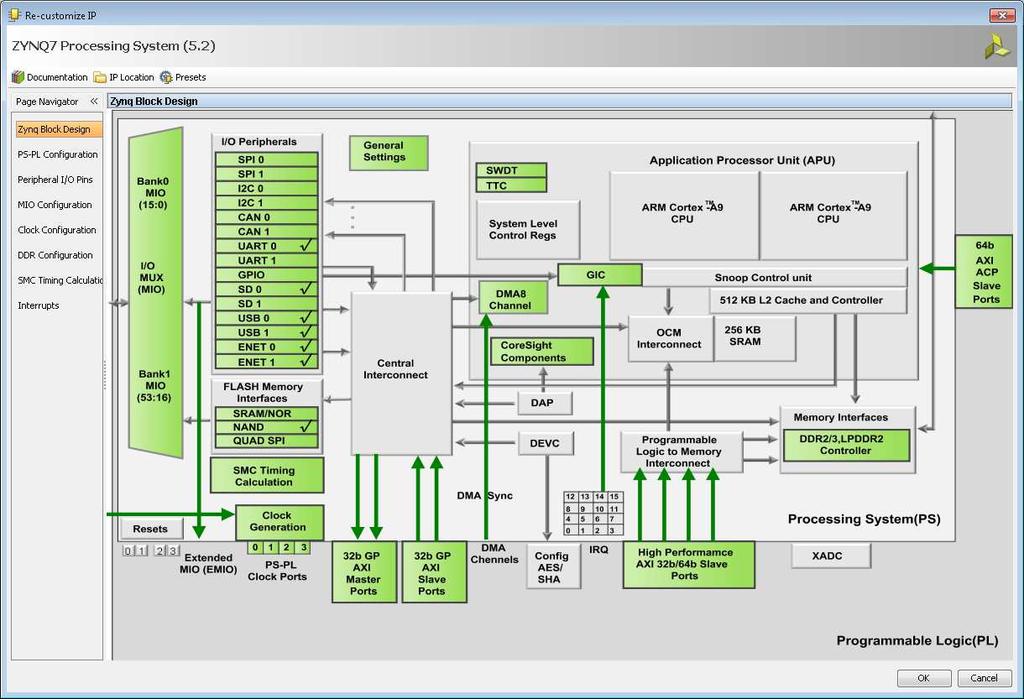
Task: Click reset port 0 under Resets
Action: coord(128,551)
